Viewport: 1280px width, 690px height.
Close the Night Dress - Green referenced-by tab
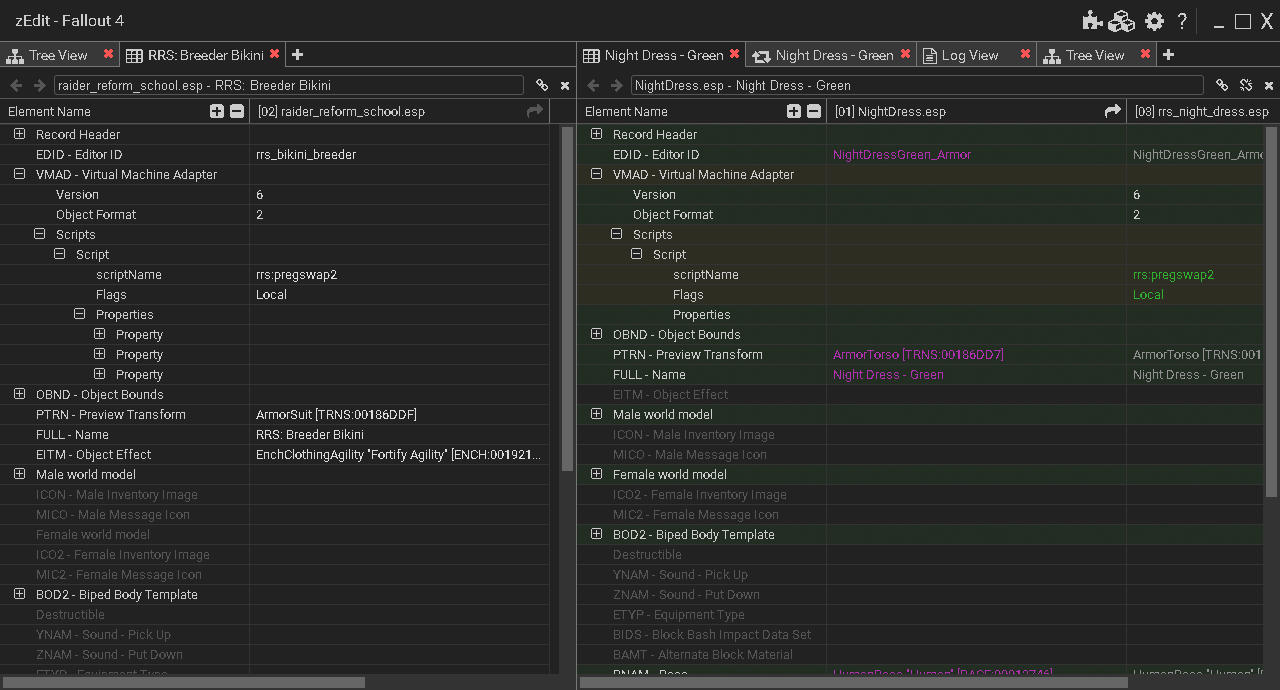click(x=905, y=54)
